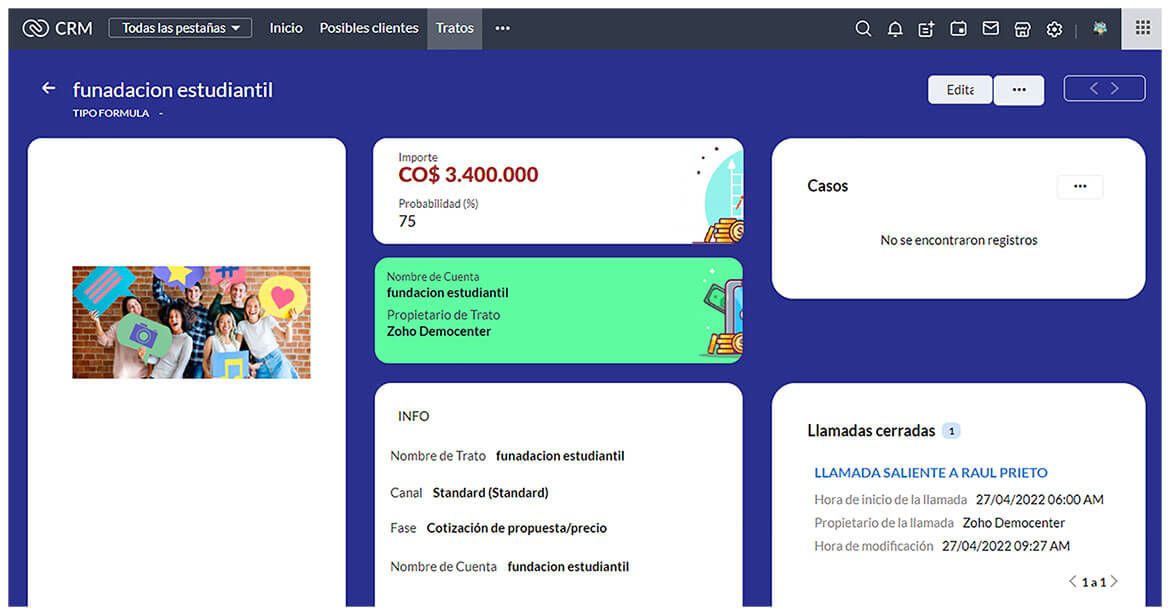
Task: Click the Edit button
Action: tap(960, 90)
